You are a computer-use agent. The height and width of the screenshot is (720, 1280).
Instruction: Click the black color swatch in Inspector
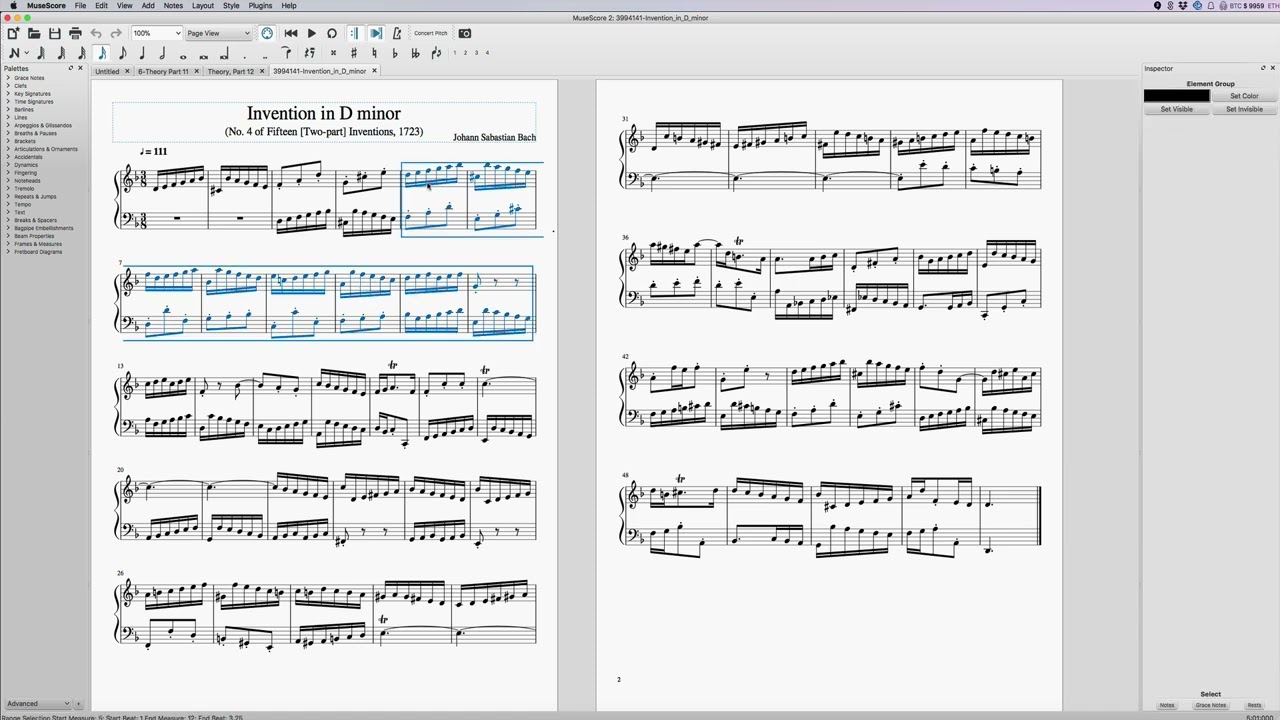tap(1177, 96)
